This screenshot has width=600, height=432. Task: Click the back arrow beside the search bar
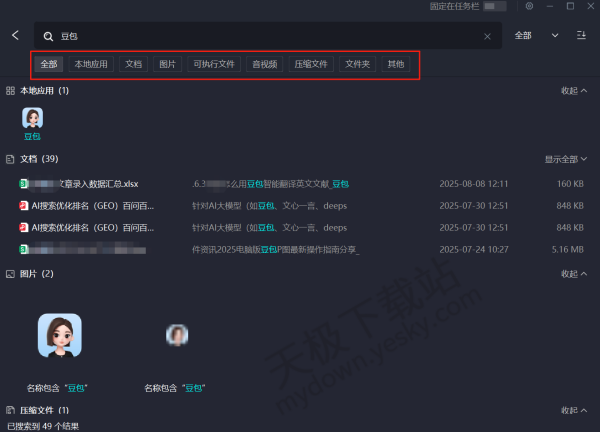pos(15,35)
